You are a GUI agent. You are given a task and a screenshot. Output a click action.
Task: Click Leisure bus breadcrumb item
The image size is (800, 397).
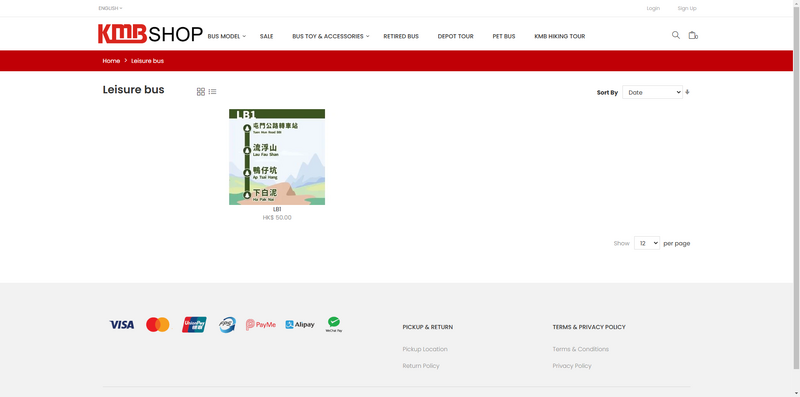[x=147, y=61]
